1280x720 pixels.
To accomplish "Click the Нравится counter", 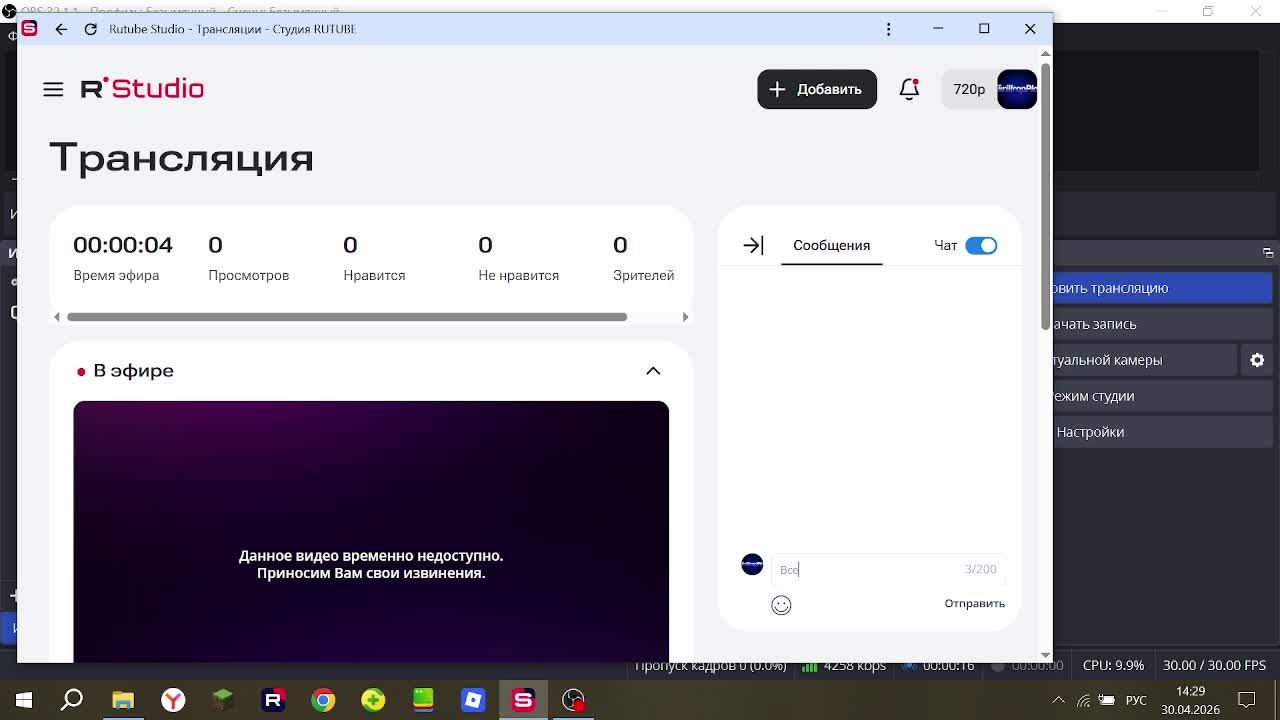I will 374,258.
